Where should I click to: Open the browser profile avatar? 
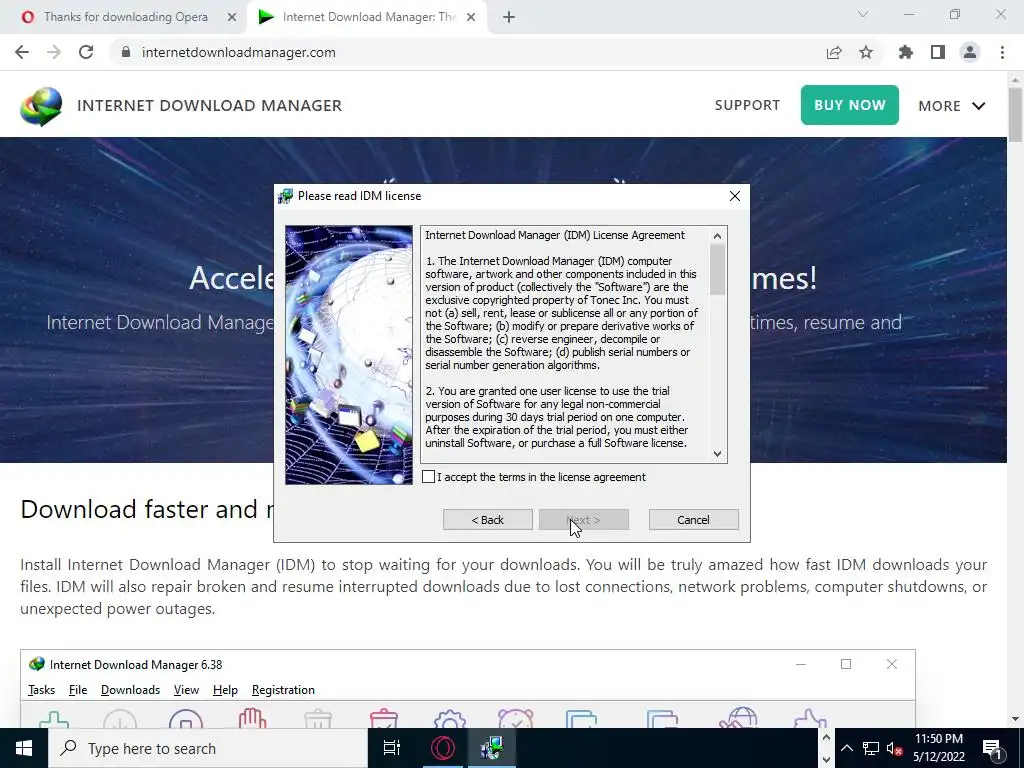pos(970,52)
